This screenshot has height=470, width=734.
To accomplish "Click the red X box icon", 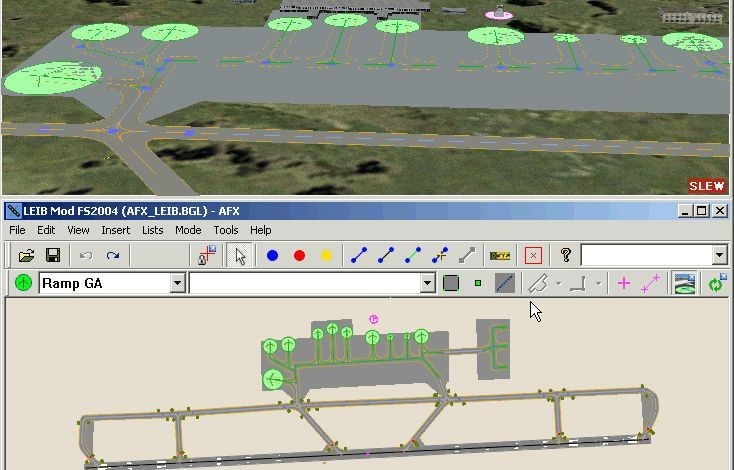I will [533, 256].
